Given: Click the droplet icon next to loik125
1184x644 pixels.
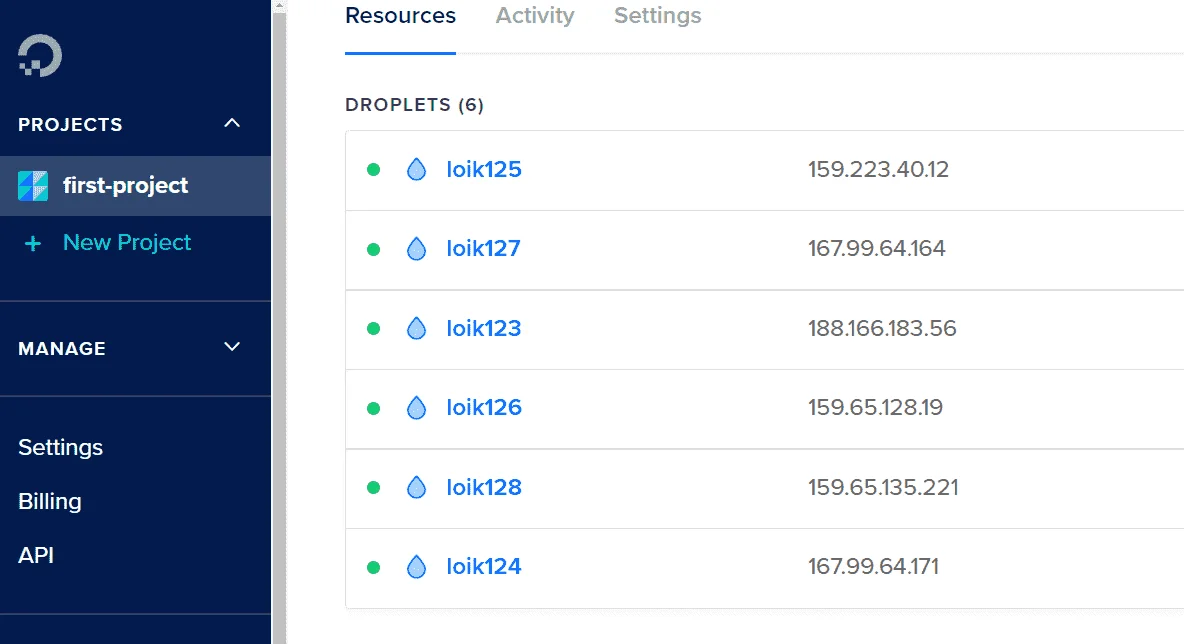Looking at the screenshot, I should [416, 169].
